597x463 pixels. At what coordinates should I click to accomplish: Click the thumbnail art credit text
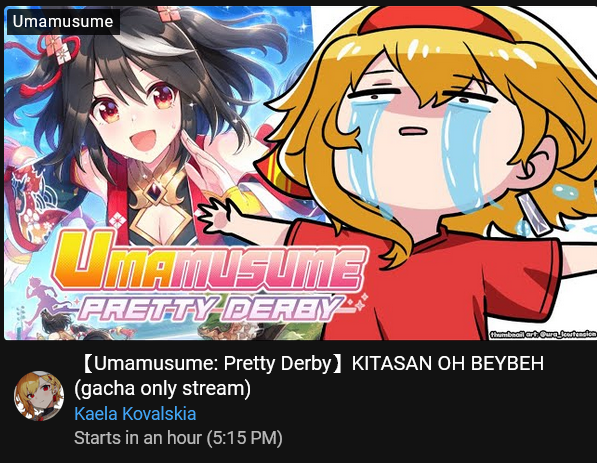click(x=543, y=334)
